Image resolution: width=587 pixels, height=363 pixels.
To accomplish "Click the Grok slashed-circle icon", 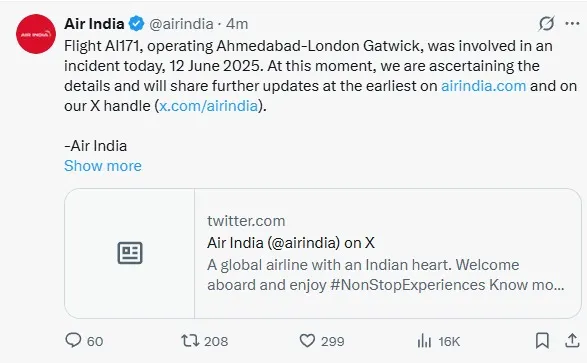I will click(546, 24).
